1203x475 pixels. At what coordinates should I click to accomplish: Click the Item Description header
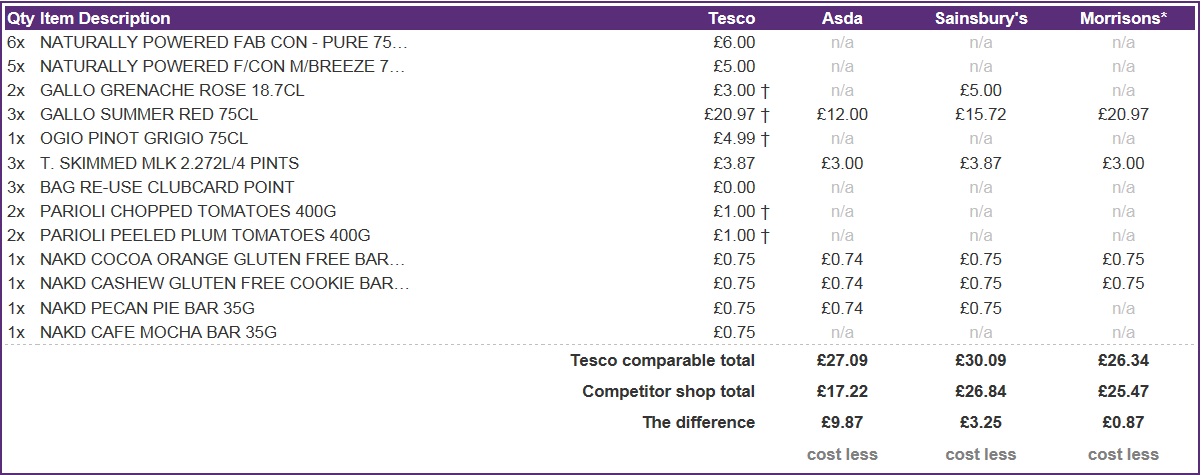105,18
